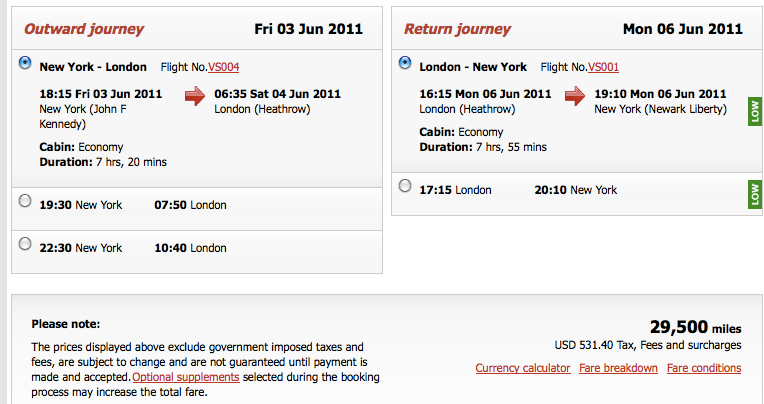Choose the 19:30 New York outbound flight

[x=25, y=201]
